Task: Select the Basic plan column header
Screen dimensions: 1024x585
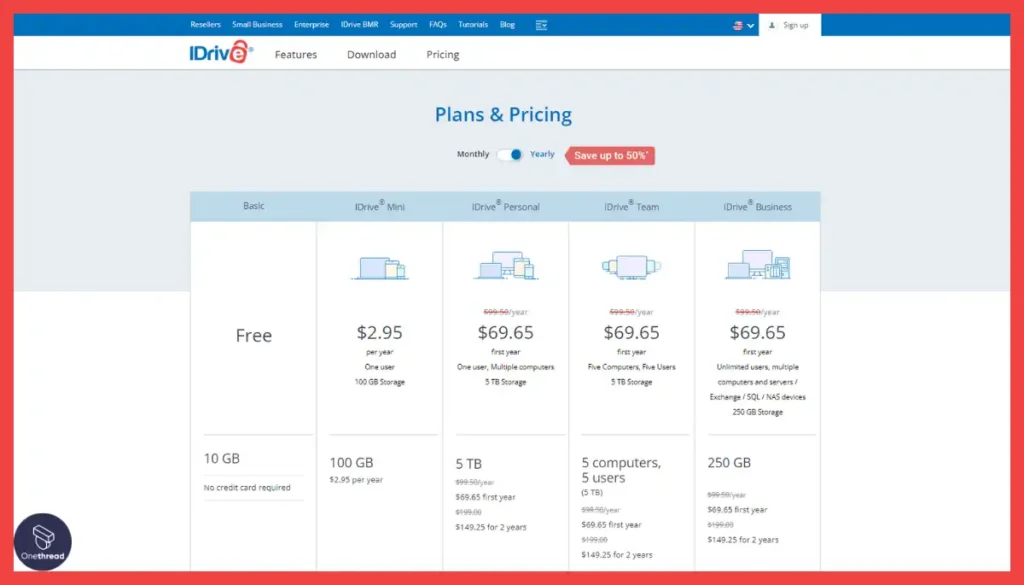Action: tap(253, 206)
